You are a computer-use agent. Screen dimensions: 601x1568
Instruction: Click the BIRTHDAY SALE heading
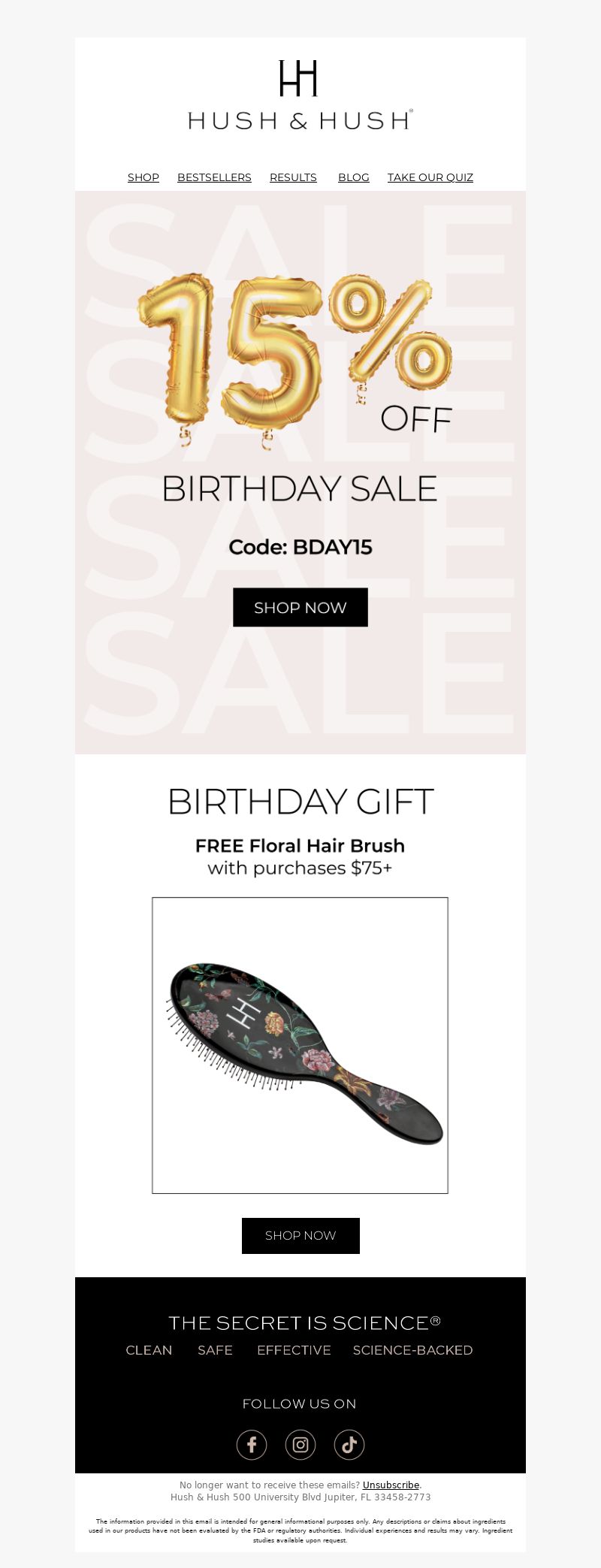pyautogui.click(x=300, y=488)
